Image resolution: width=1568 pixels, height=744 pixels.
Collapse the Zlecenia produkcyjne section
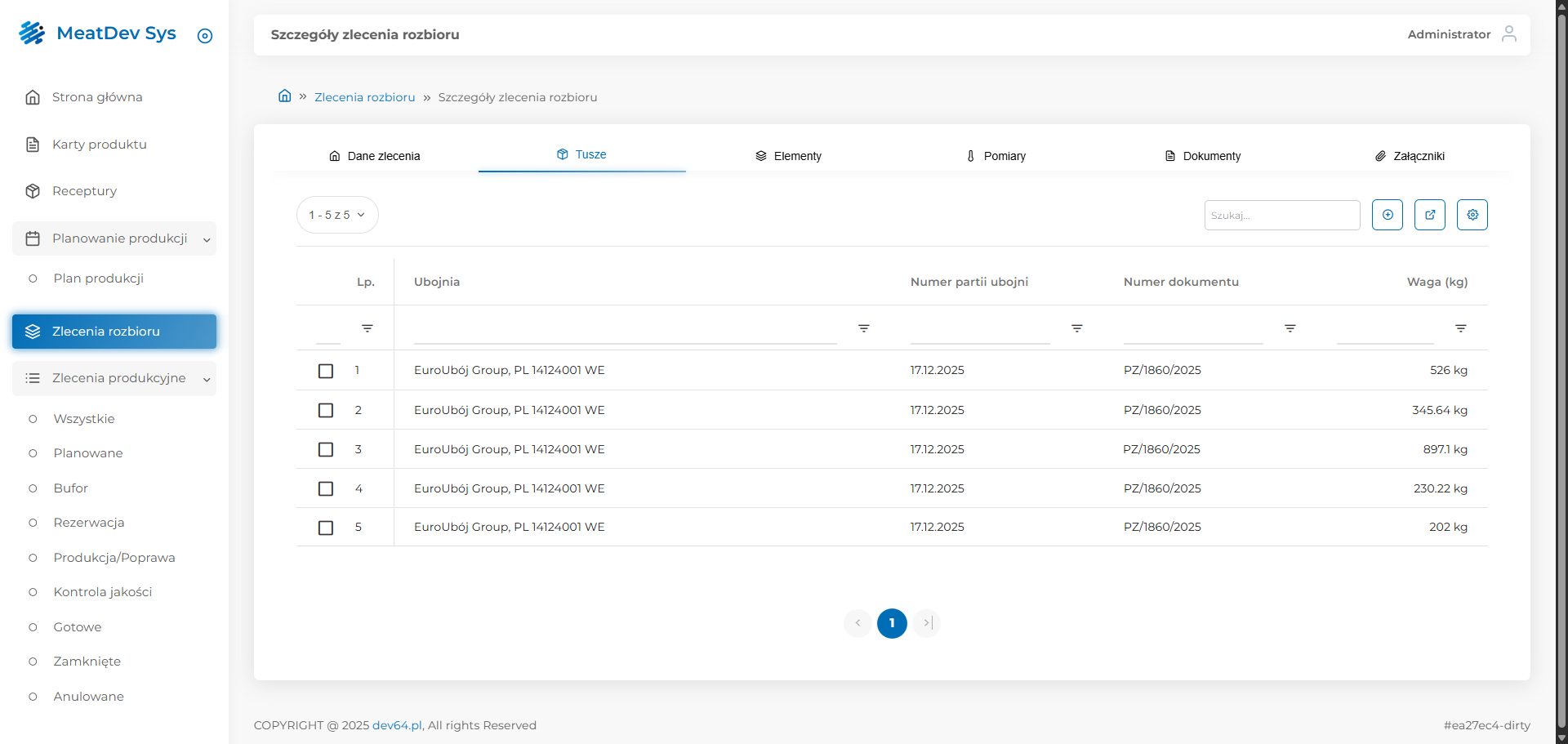point(207,379)
